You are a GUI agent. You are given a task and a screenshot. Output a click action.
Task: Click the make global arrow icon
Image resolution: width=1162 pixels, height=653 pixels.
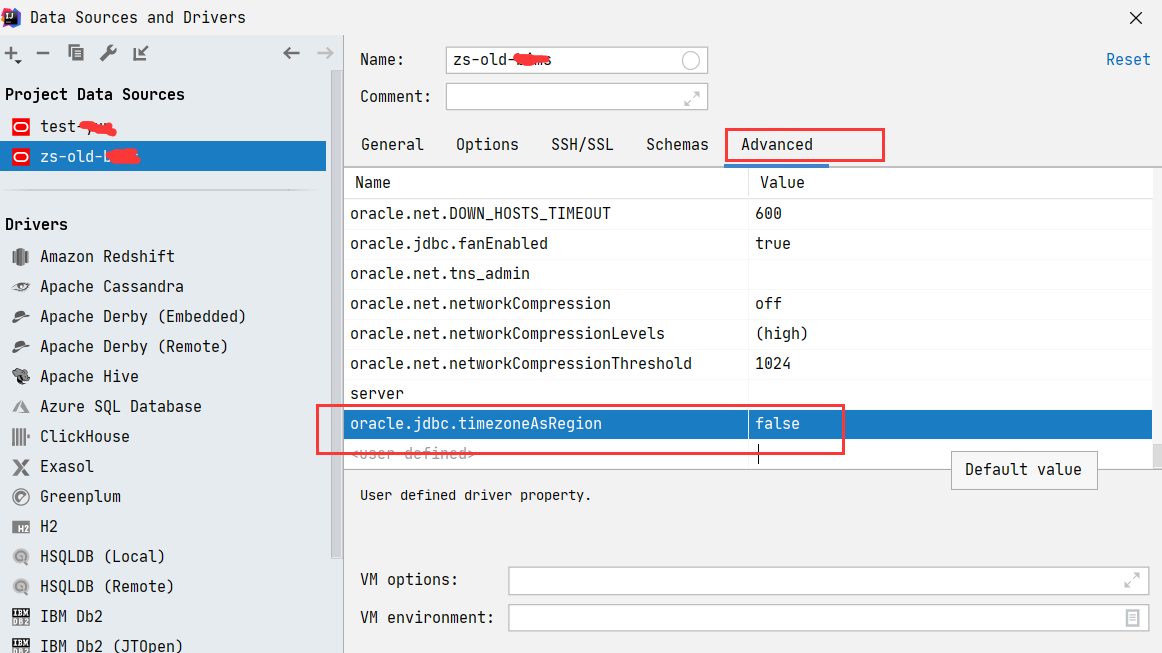point(141,53)
